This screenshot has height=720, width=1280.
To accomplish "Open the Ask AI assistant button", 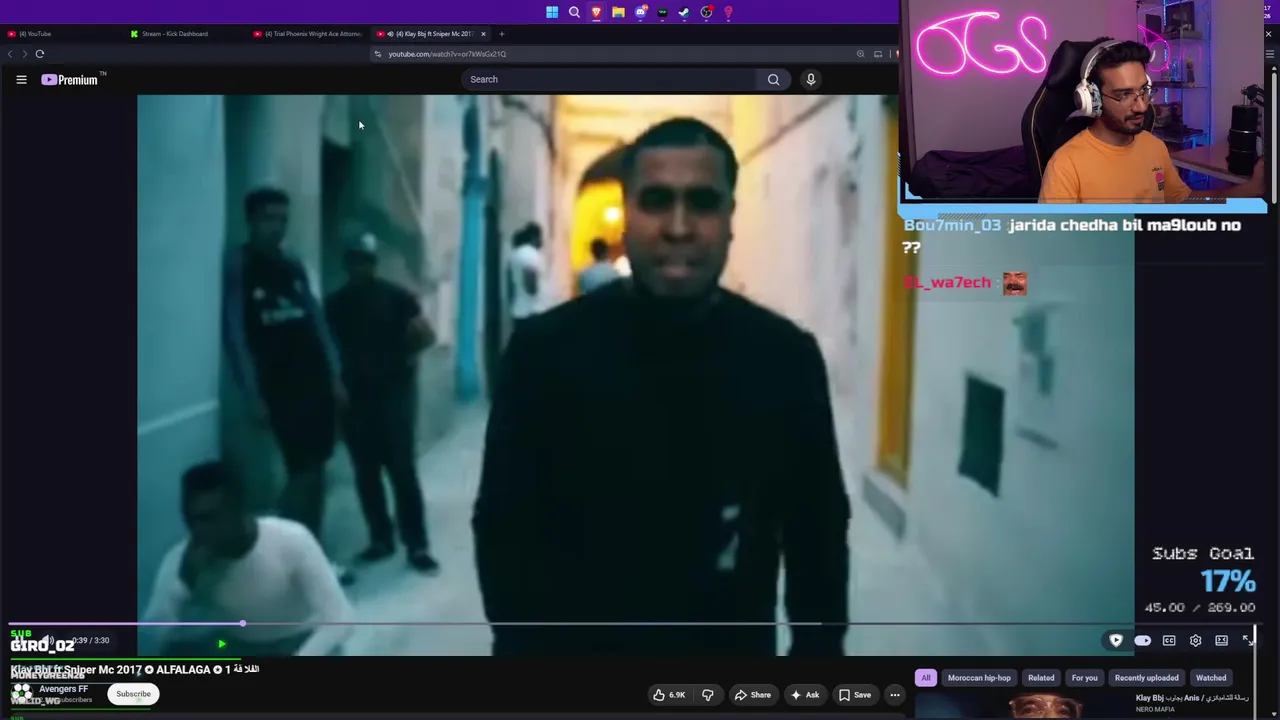I will (805, 695).
